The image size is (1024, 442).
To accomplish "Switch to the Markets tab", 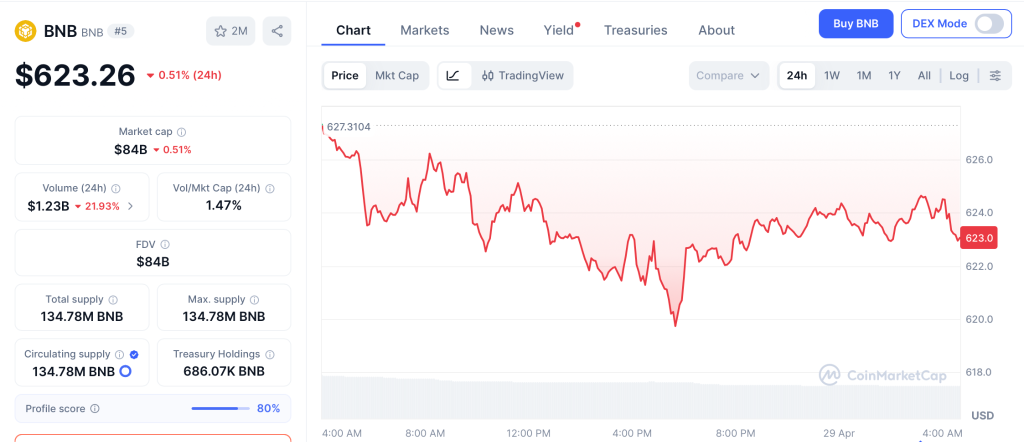I will pyautogui.click(x=425, y=30).
